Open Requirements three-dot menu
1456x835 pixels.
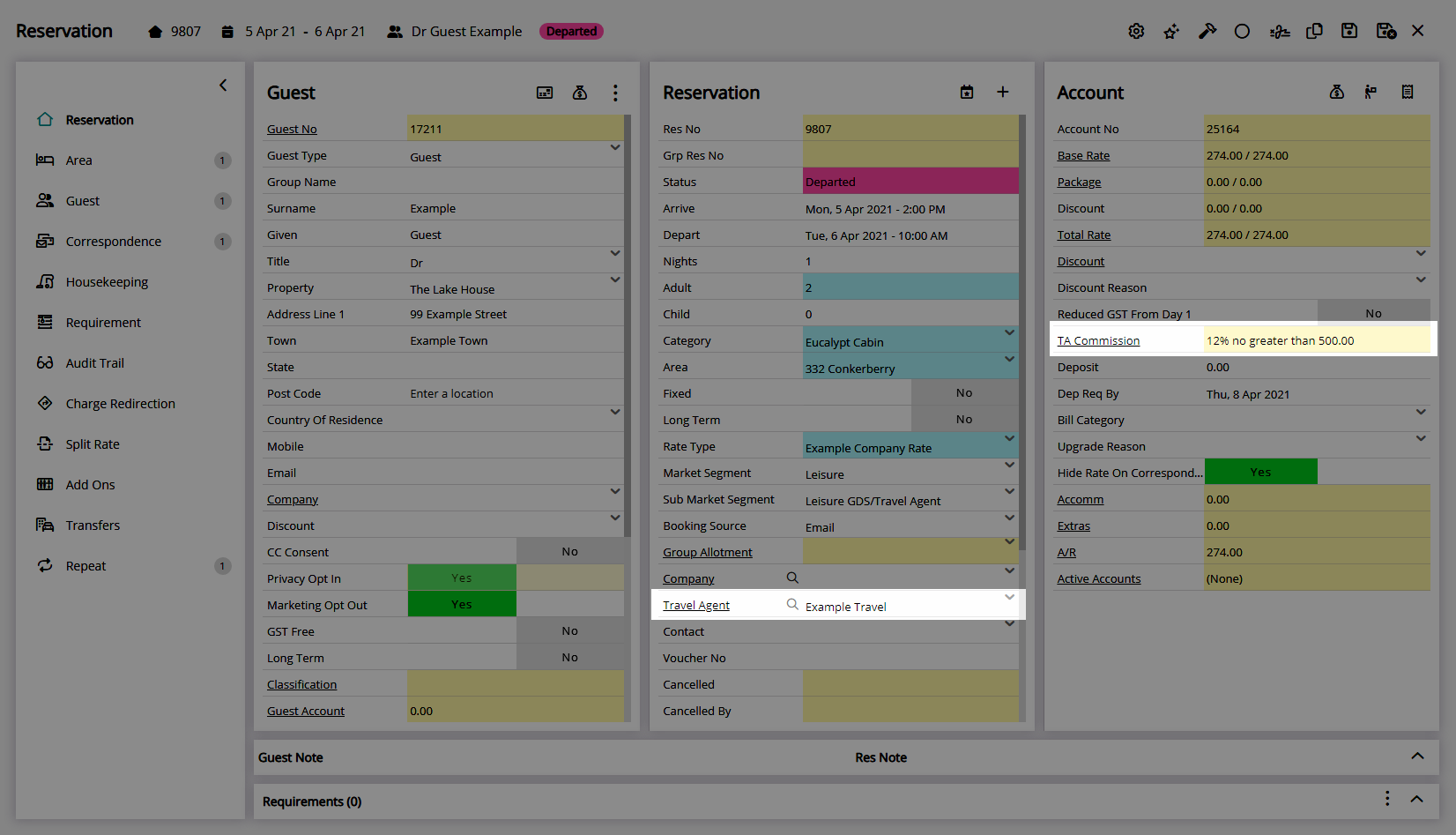tap(1387, 799)
